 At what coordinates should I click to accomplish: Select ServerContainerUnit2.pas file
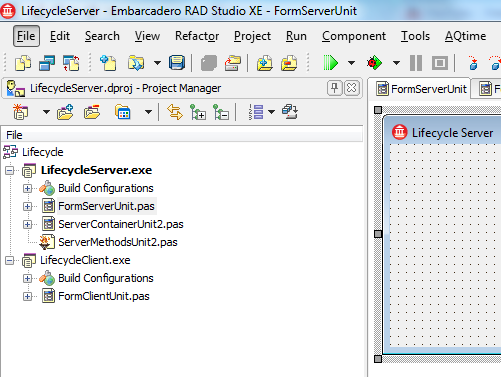click(x=121, y=224)
